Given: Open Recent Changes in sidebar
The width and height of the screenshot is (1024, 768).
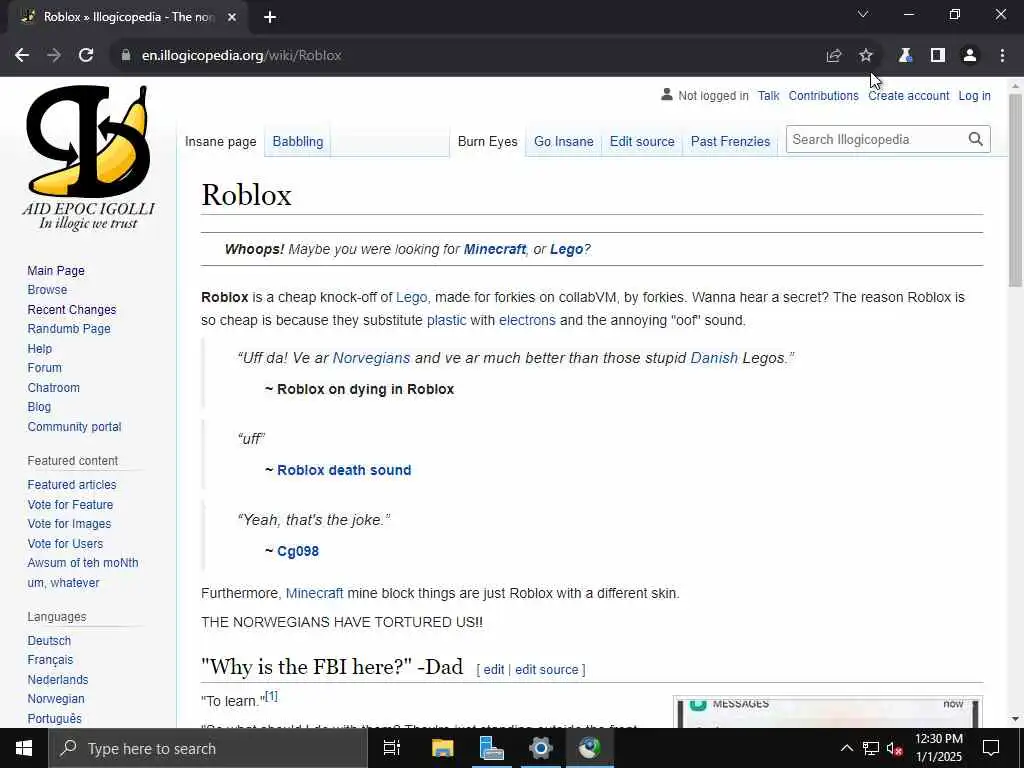Looking at the screenshot, I should tap(72, 310).
